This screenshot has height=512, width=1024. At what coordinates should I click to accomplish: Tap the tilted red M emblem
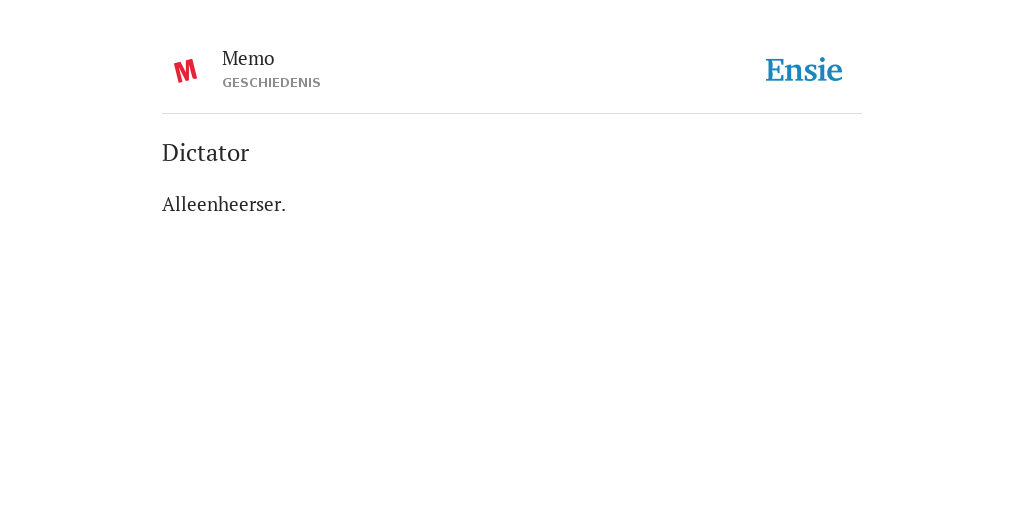click(x=185, y=71)
